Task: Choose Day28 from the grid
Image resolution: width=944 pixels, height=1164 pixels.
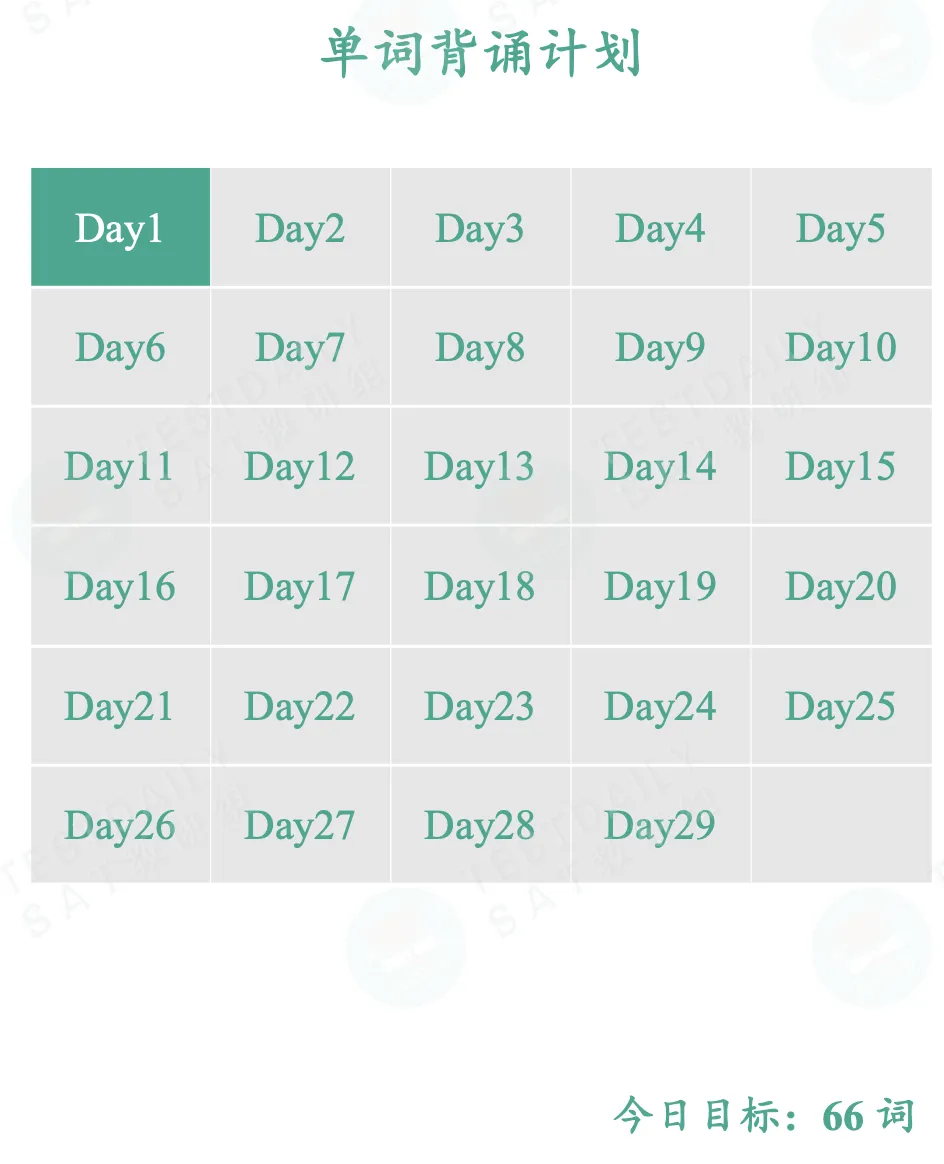Action: click(480, 825)
